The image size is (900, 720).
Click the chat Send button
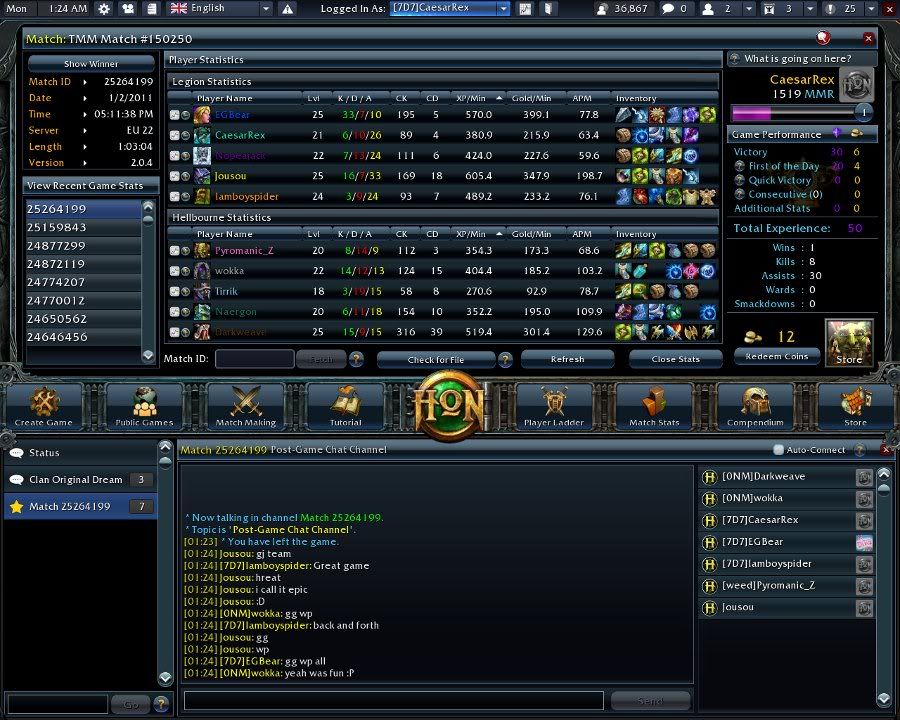pyautogui.click(x=650, y=701)
